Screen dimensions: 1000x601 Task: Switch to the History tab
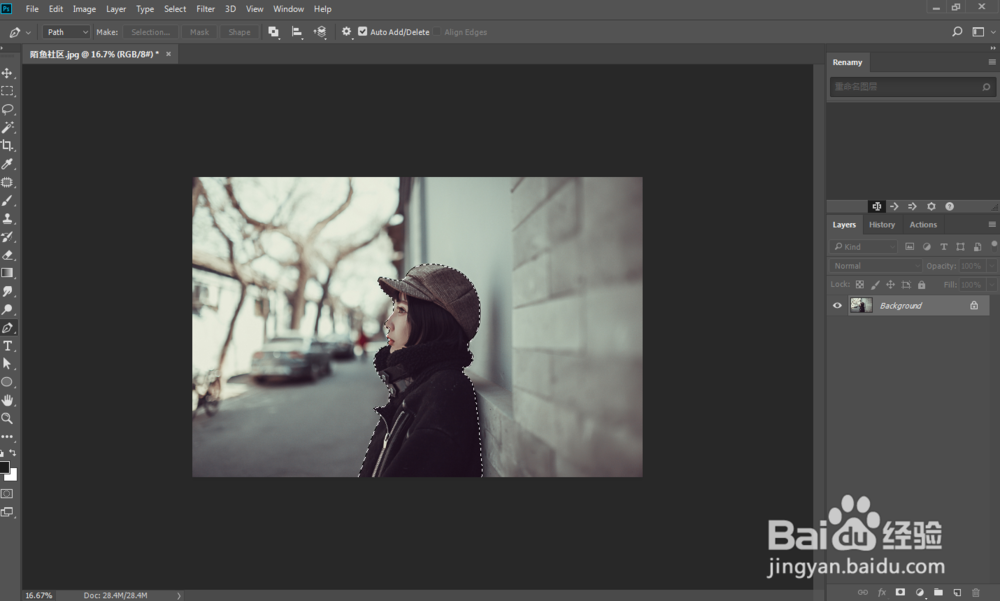pyautogui.click(x=881, y=225)
